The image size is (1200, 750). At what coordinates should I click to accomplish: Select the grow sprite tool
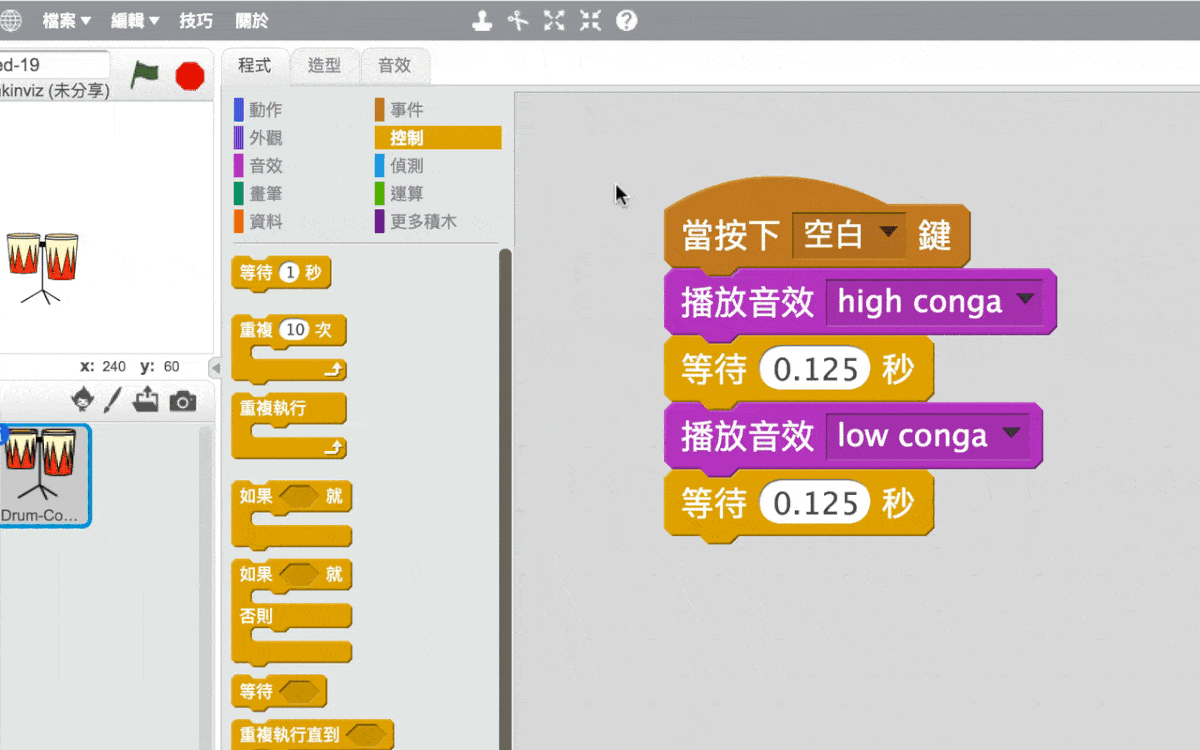tap(554, 20)
